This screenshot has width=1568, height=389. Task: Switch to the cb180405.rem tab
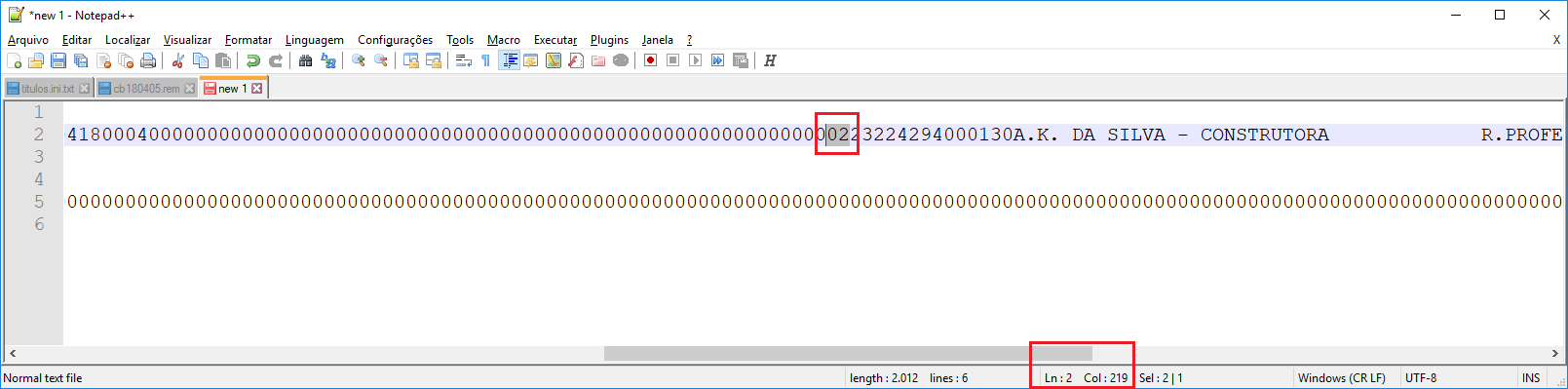pos(146,89)
